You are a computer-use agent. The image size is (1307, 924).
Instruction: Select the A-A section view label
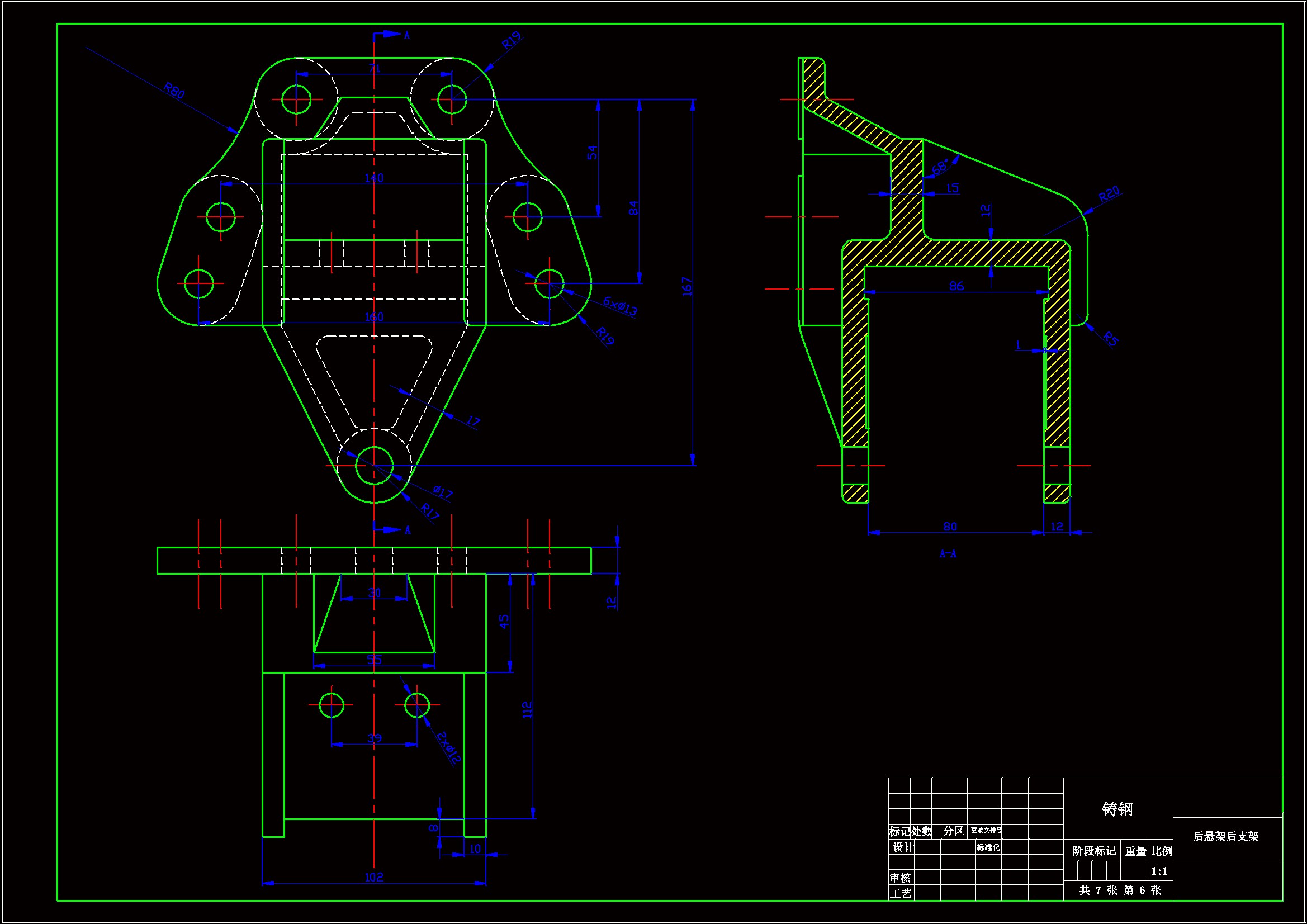point(948,554)
